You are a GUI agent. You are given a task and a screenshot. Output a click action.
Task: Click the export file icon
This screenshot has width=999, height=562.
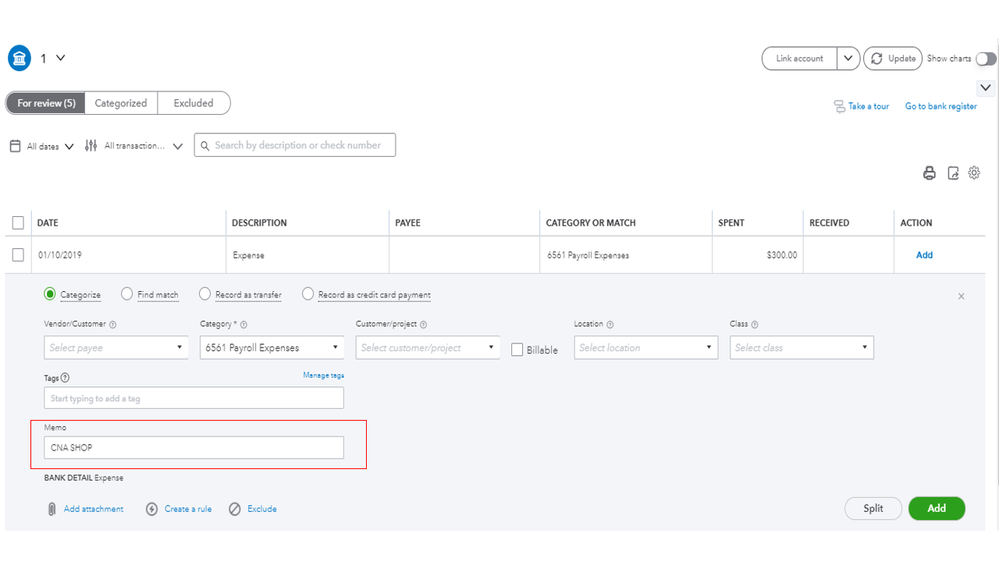(x=953, y=173)
